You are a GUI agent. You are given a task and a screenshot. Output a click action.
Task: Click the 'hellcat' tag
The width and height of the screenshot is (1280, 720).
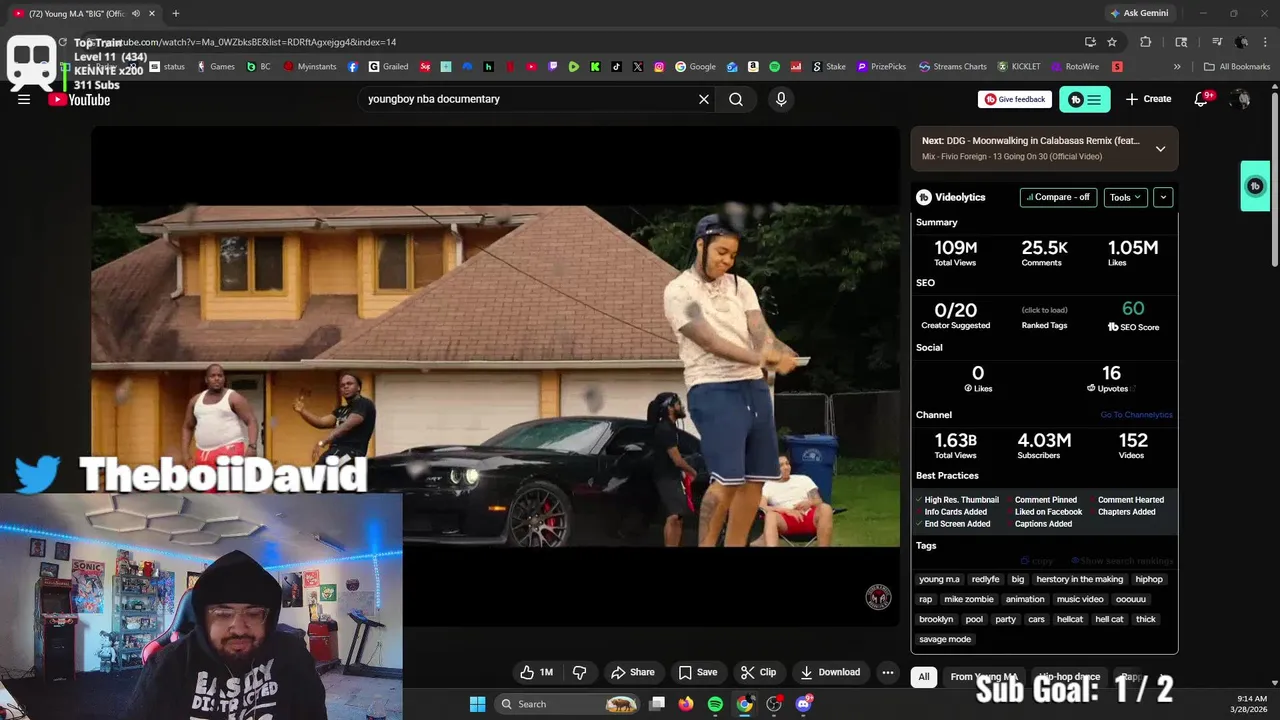1070,619
